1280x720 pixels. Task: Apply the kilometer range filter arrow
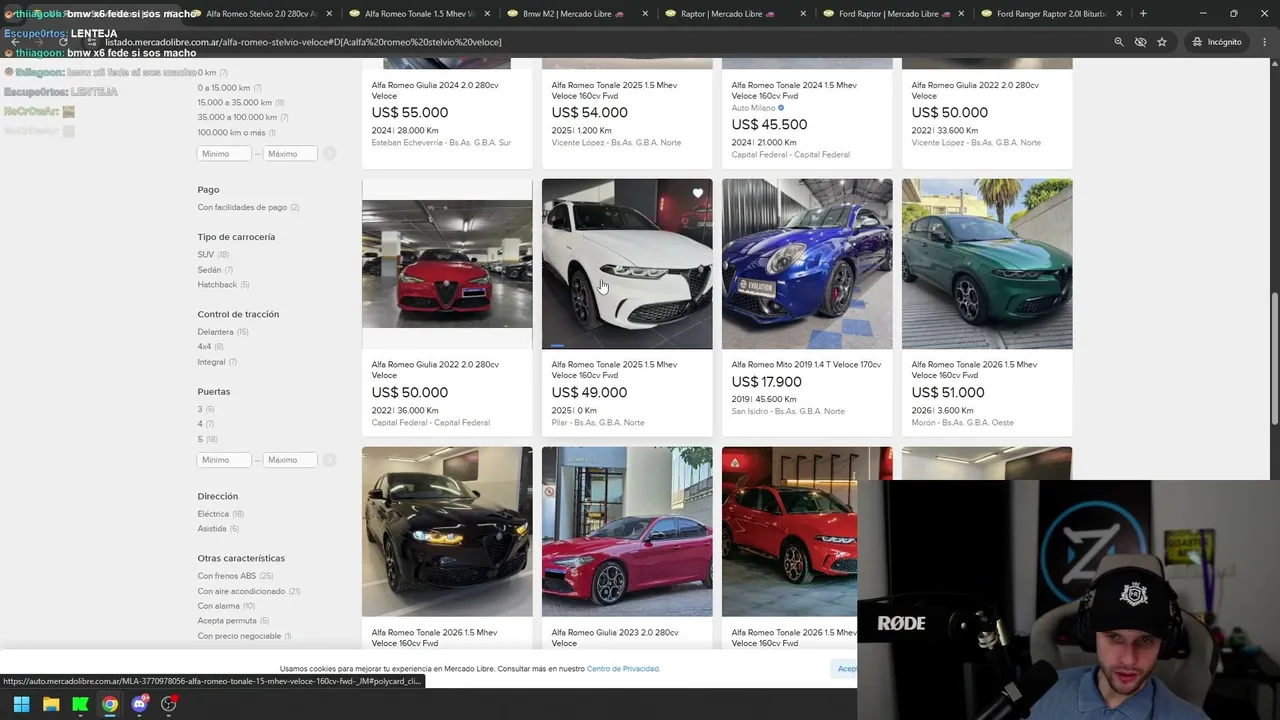pyautogui.click(x=329, y=154)
